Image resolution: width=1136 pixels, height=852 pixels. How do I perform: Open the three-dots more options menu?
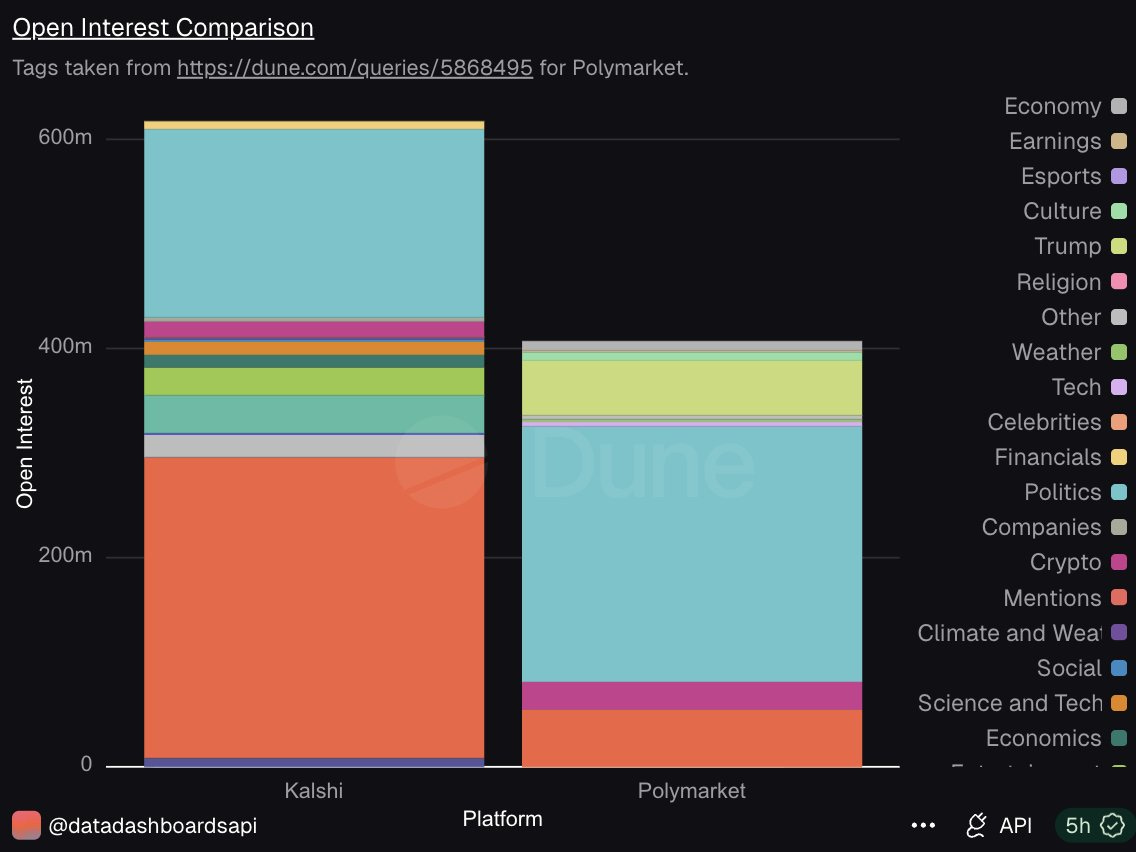pyautogui.click(x=923, y=825)
